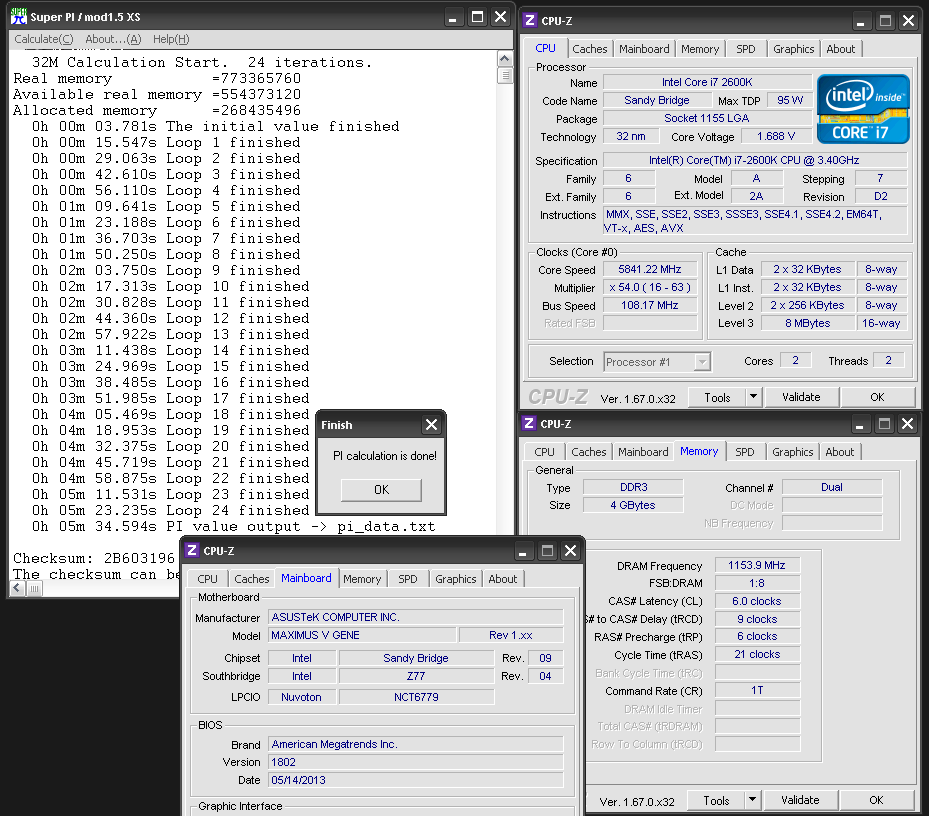Minimize the Super PI window

tap(453, 17)
